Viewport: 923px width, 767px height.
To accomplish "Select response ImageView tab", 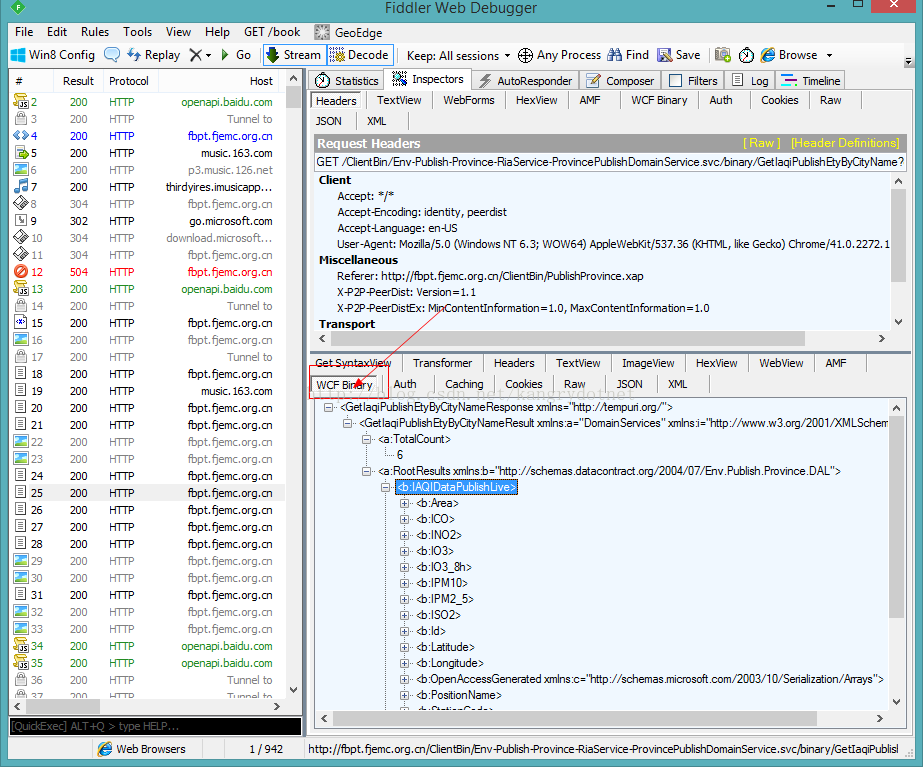I will click(648, 363).
